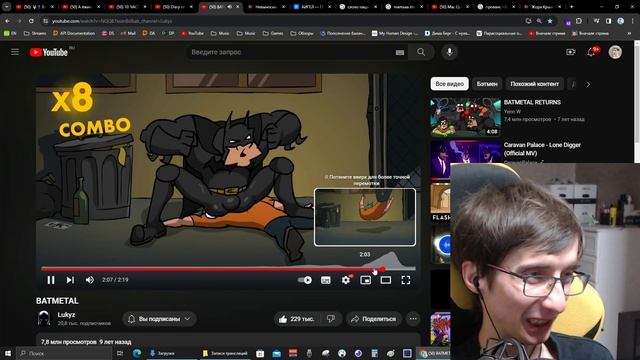Open a new browser tab
This screenshot has height=360, width=640.
571,7
